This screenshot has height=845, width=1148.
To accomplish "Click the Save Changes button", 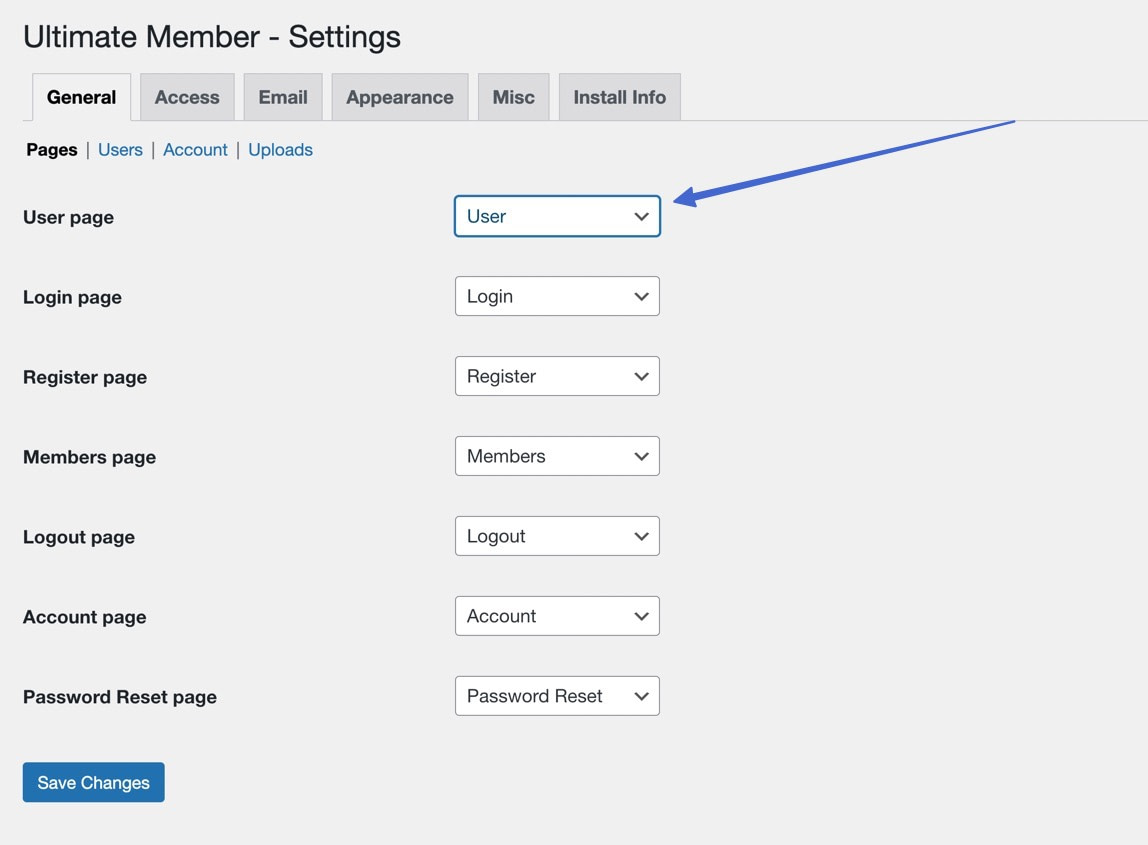I will pos(93,782).
